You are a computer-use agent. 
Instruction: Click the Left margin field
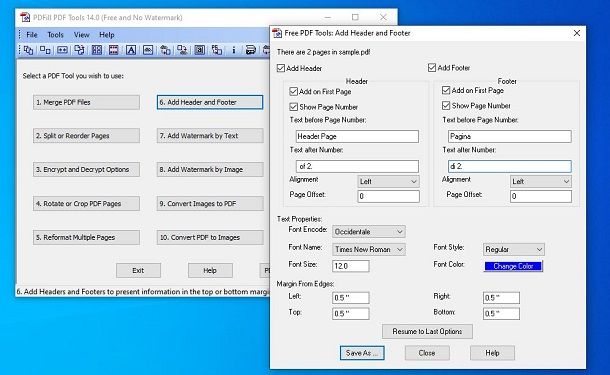click(351, 298)
